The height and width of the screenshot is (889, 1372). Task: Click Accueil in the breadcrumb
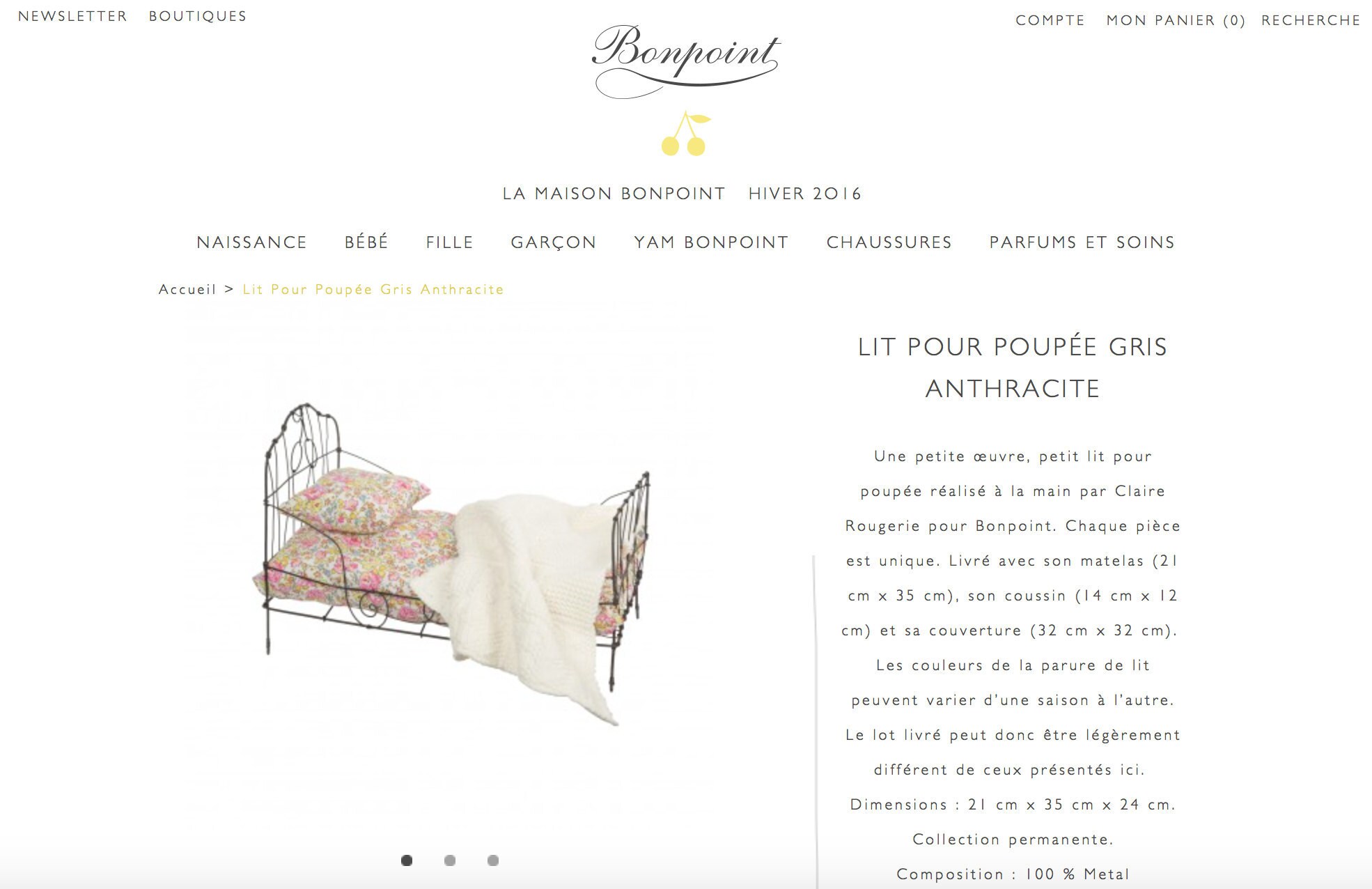pyautogui.click(x=187, y=289)
